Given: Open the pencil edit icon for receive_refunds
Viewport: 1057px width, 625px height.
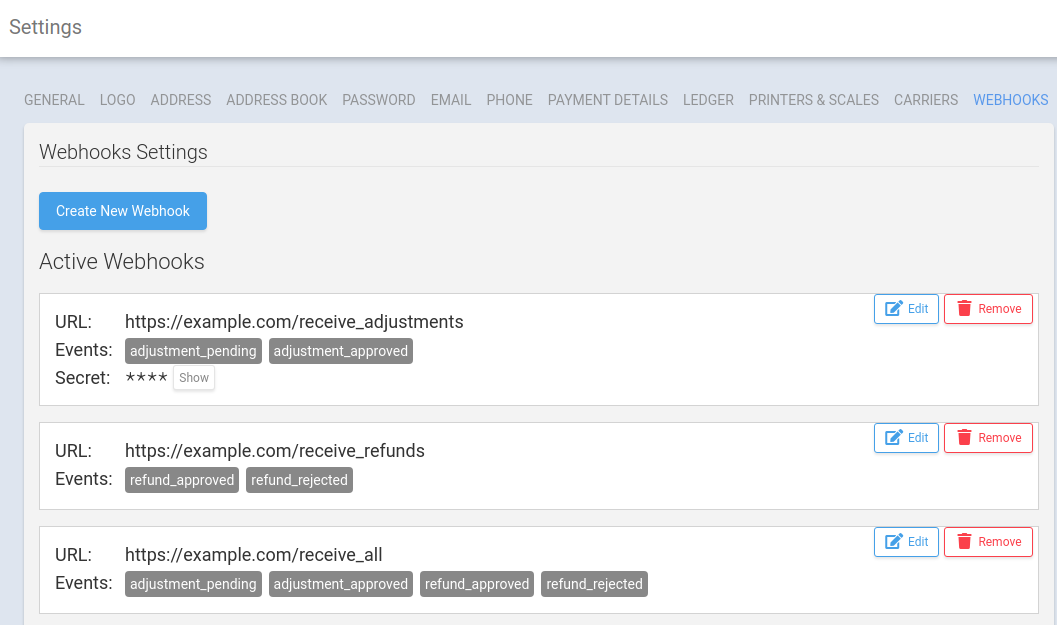Looking at the screenshot, I should pyautogui.click(x=893, y=437).
